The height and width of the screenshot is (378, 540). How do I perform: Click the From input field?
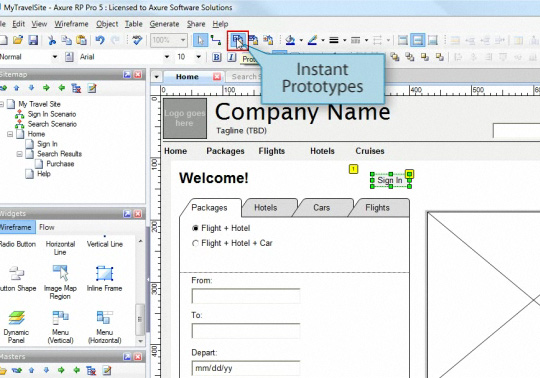point(246,295)
